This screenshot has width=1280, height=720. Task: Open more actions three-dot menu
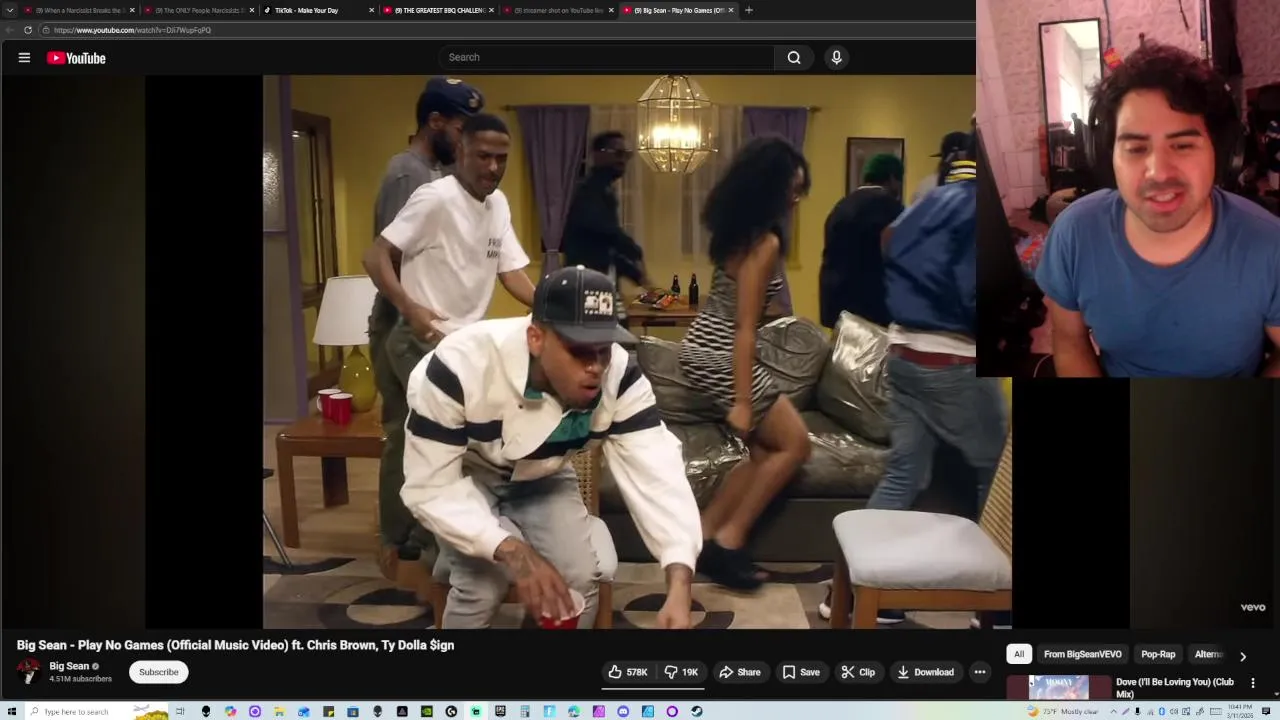pos(980,672)
